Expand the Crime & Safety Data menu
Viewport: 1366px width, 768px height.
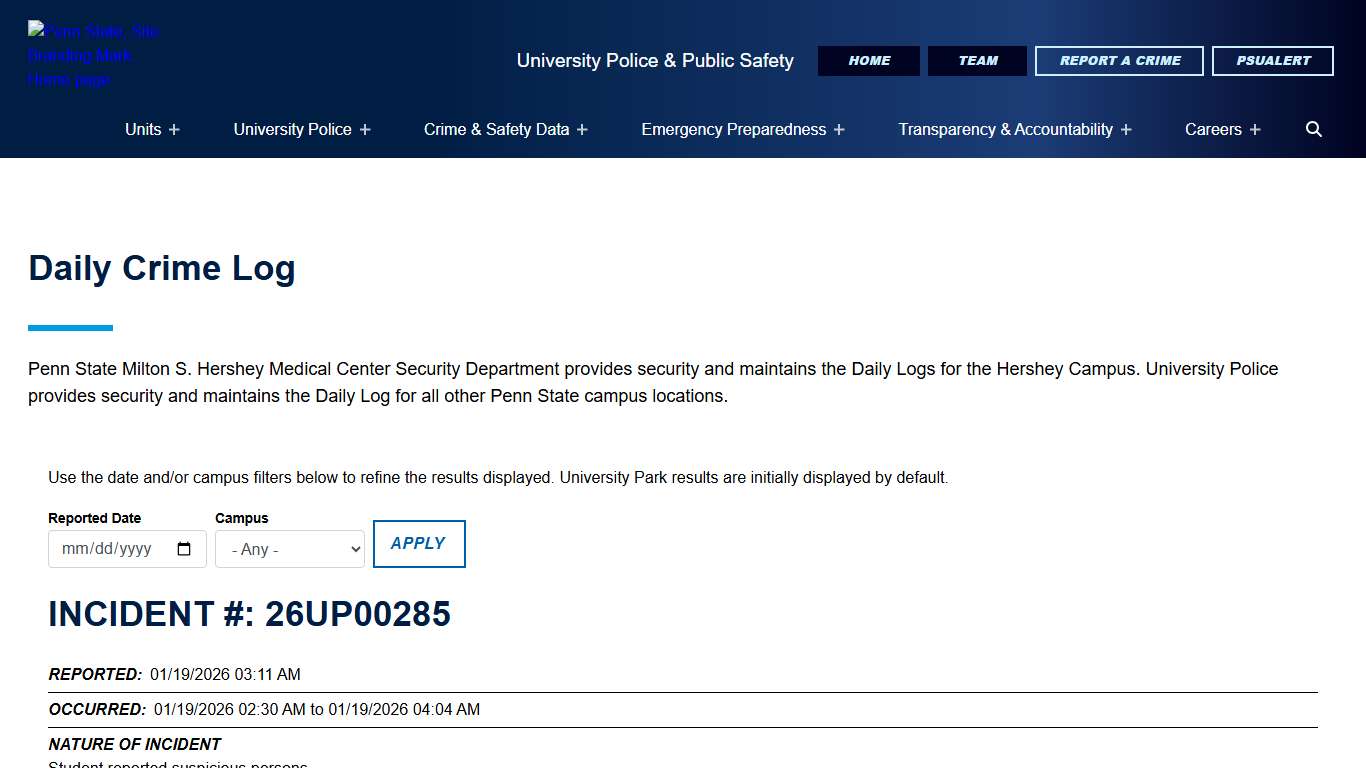click(504, 129)
